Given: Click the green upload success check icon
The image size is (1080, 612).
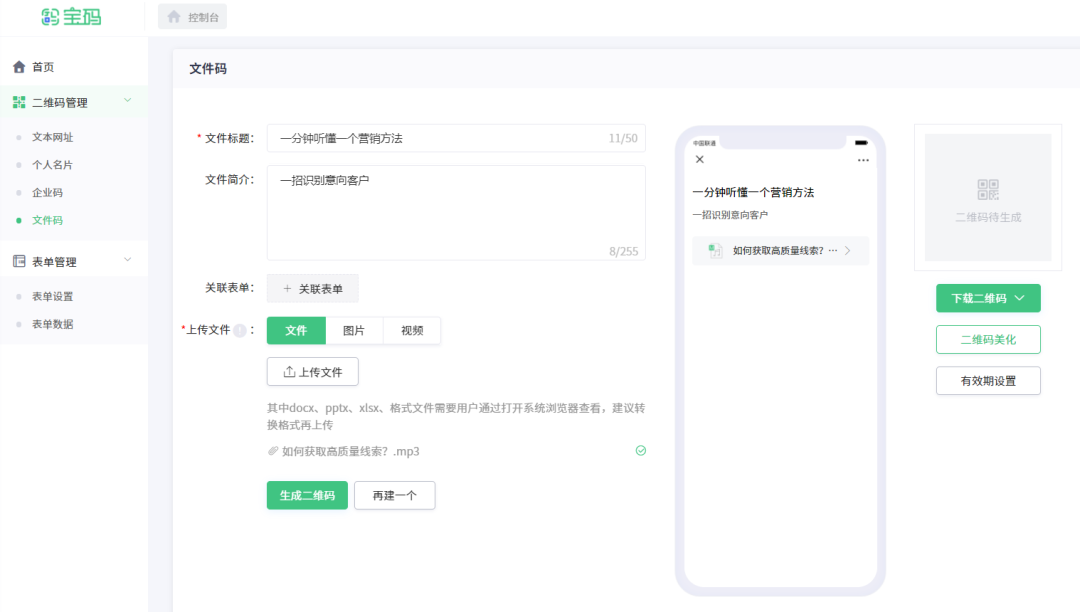Looking at the screenshot, I should (641, 451).
